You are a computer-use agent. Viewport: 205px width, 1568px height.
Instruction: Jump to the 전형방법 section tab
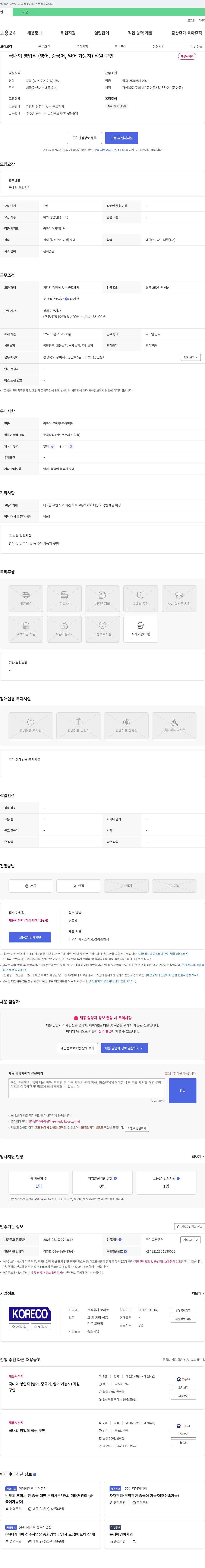(158, 46)
